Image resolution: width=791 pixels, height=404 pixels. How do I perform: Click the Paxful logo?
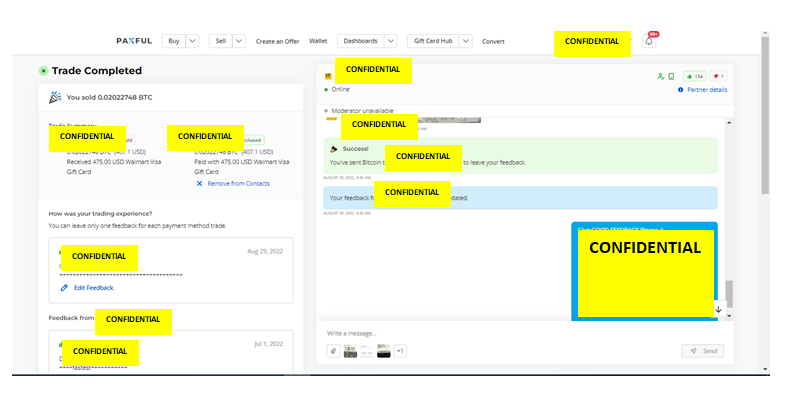134,41
